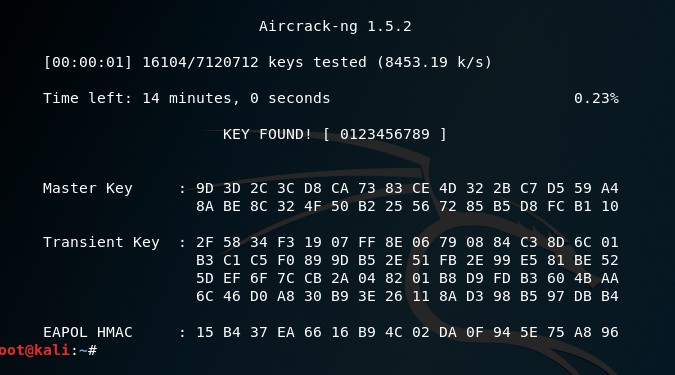Click the keys tested counter 16104/7120712
The height and width of the screenshot is (375, 675).
pos(200,62)
